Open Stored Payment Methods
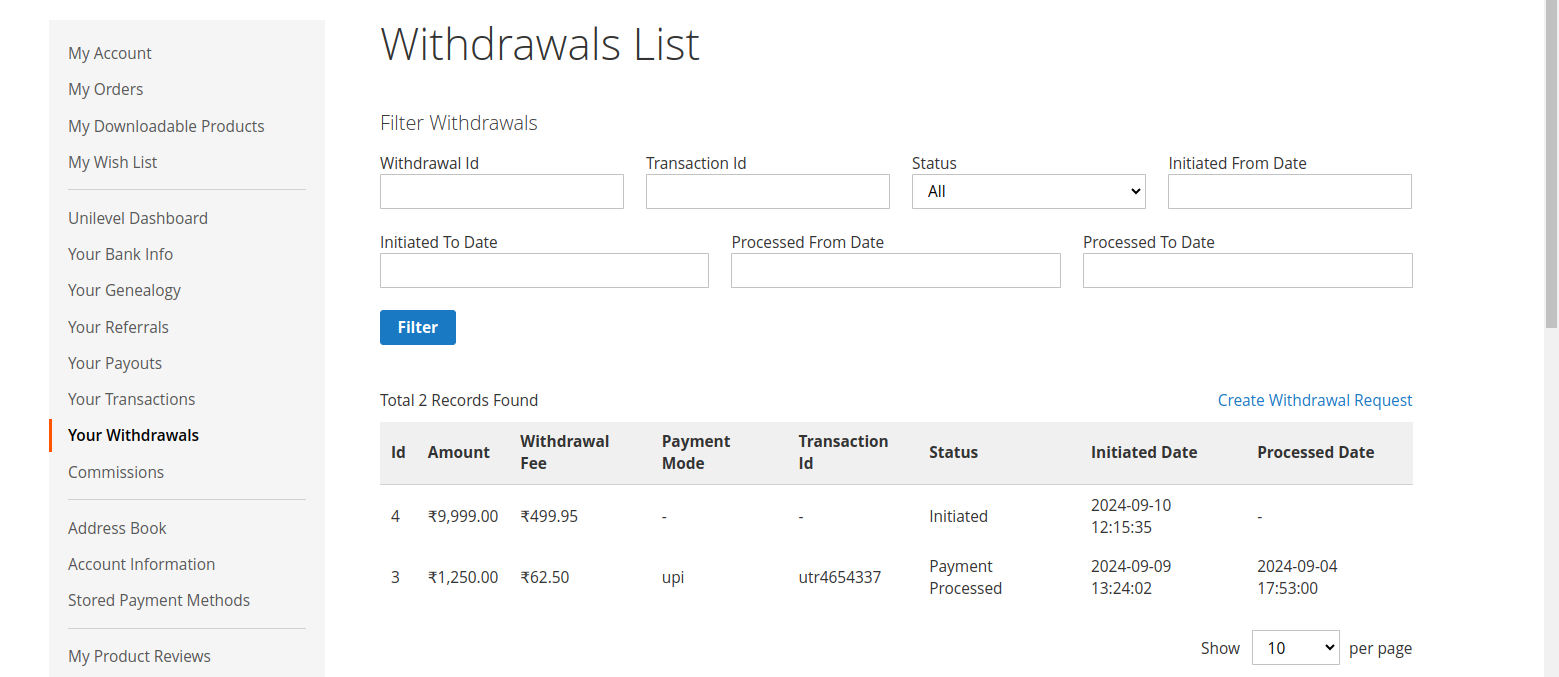This screenshot has height=677, width=1559. click(158, 600)
